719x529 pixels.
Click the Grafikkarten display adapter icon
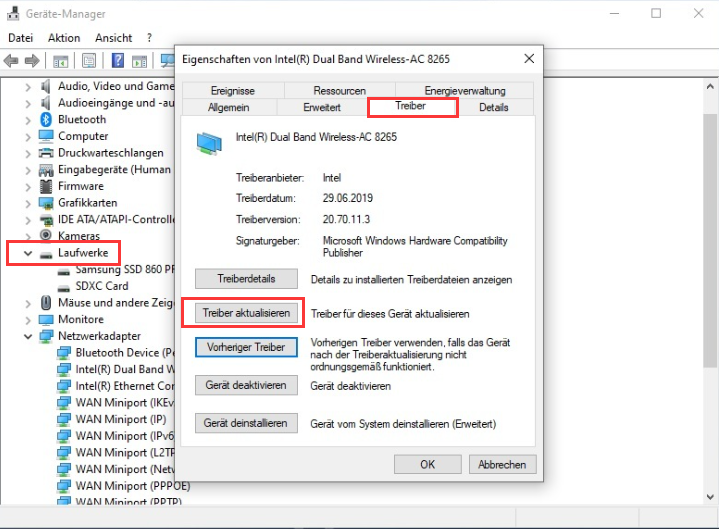[46, 203]
